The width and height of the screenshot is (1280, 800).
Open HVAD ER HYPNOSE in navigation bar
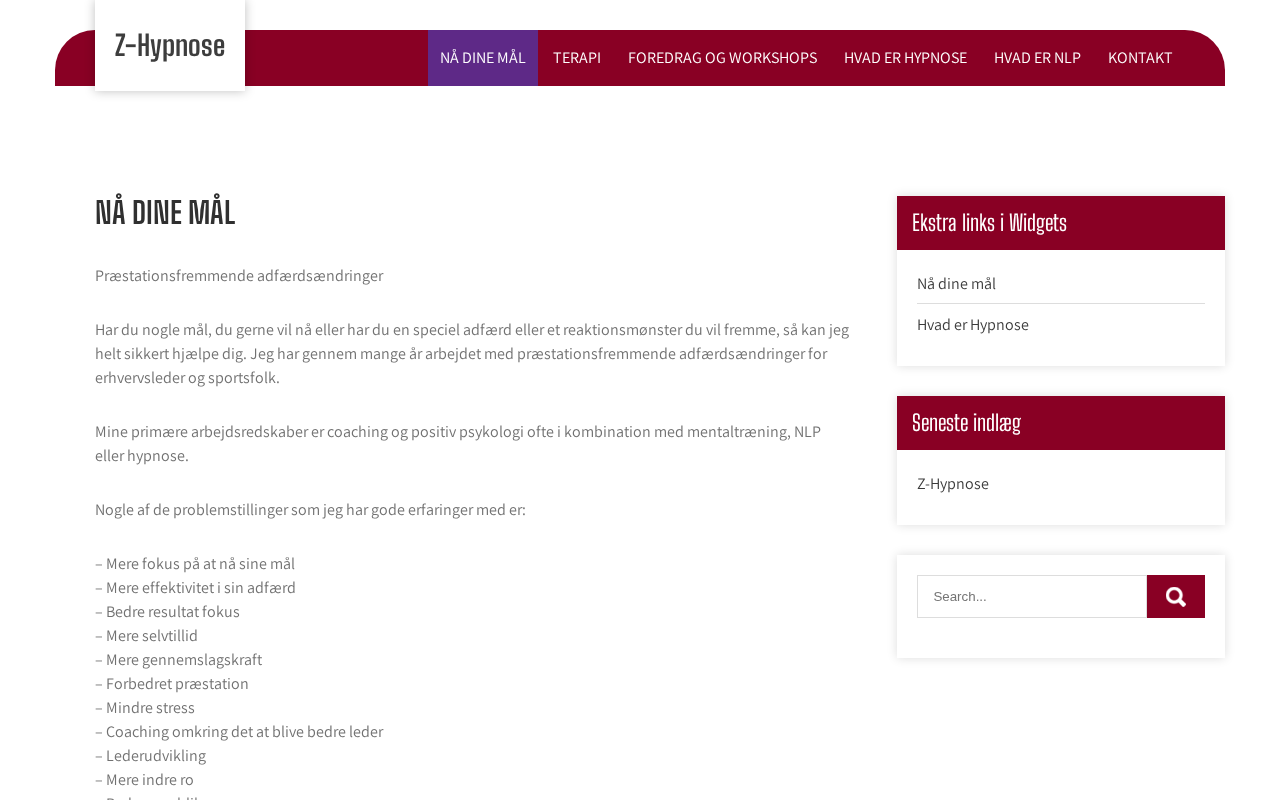905,58
